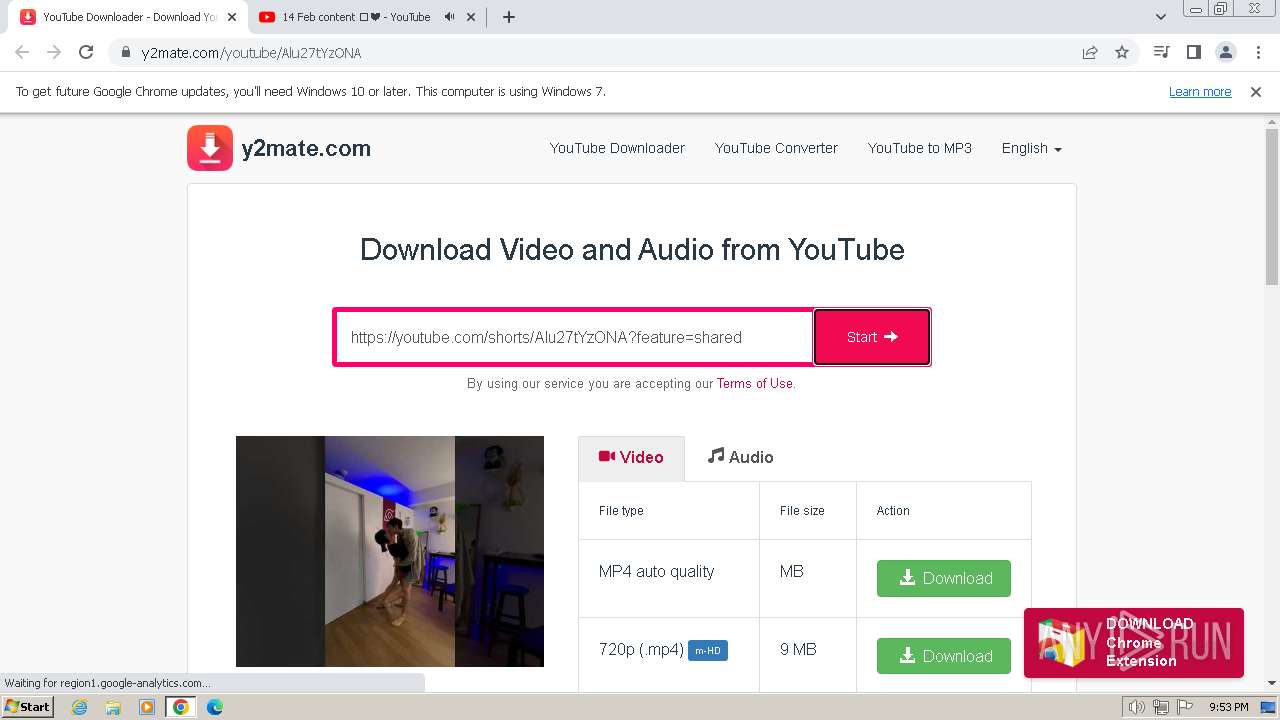Dismiss the Chrome update notification bar

coord(1256,91)
